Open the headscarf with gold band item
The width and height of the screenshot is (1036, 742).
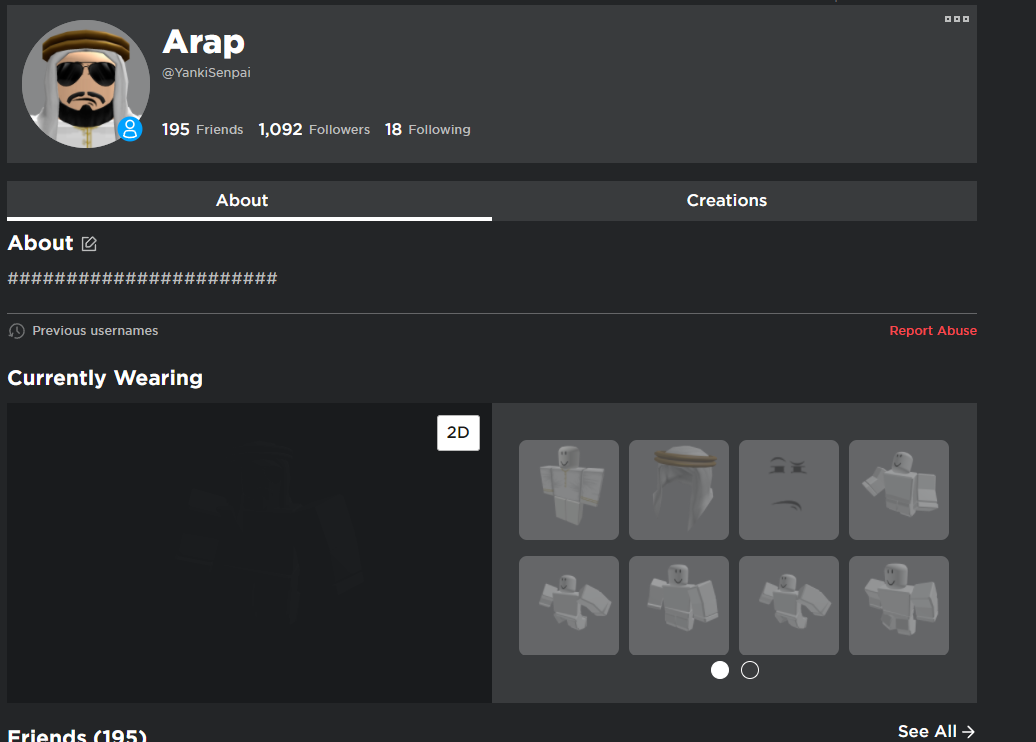679,490
